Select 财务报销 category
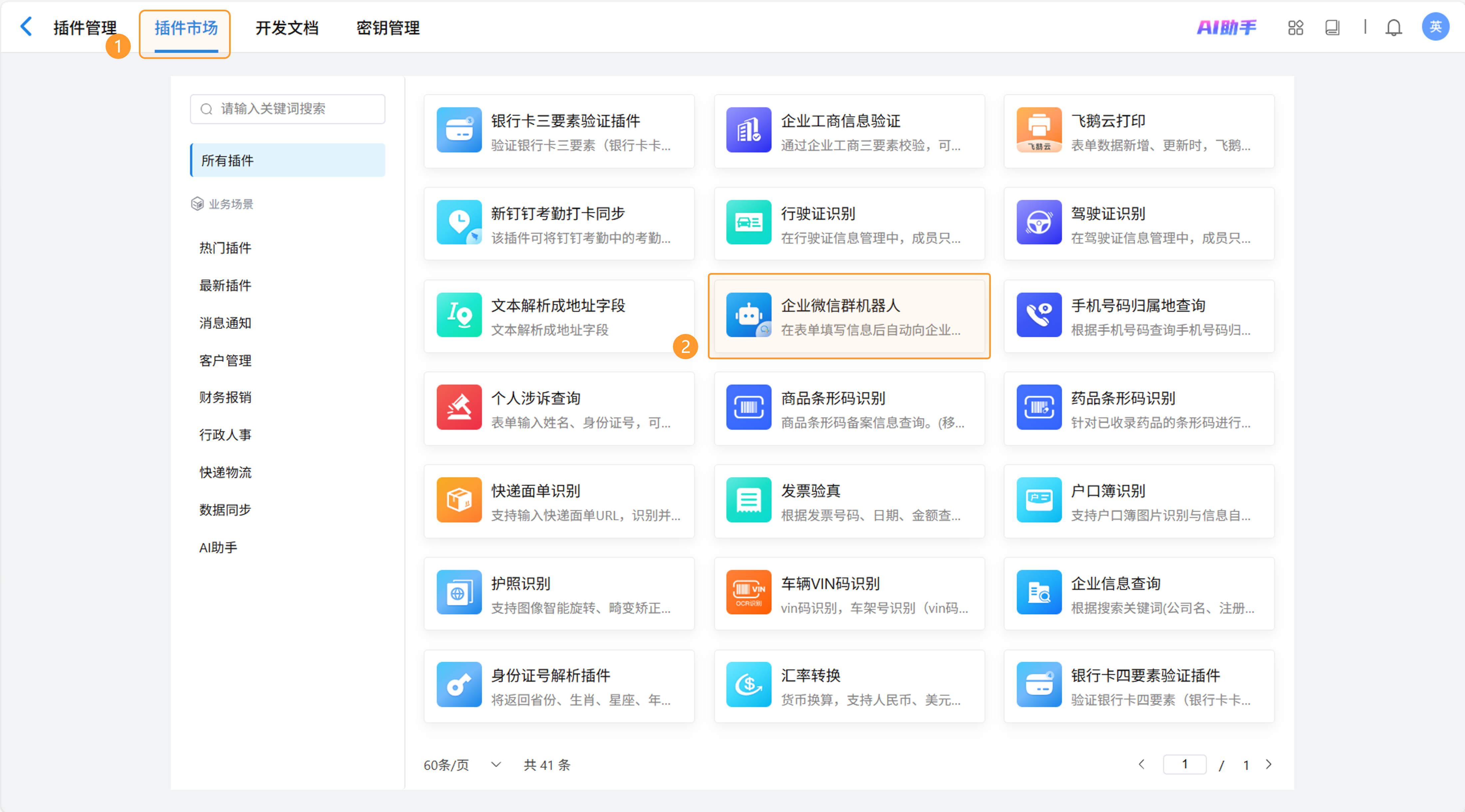 click(x=225, y=398)
